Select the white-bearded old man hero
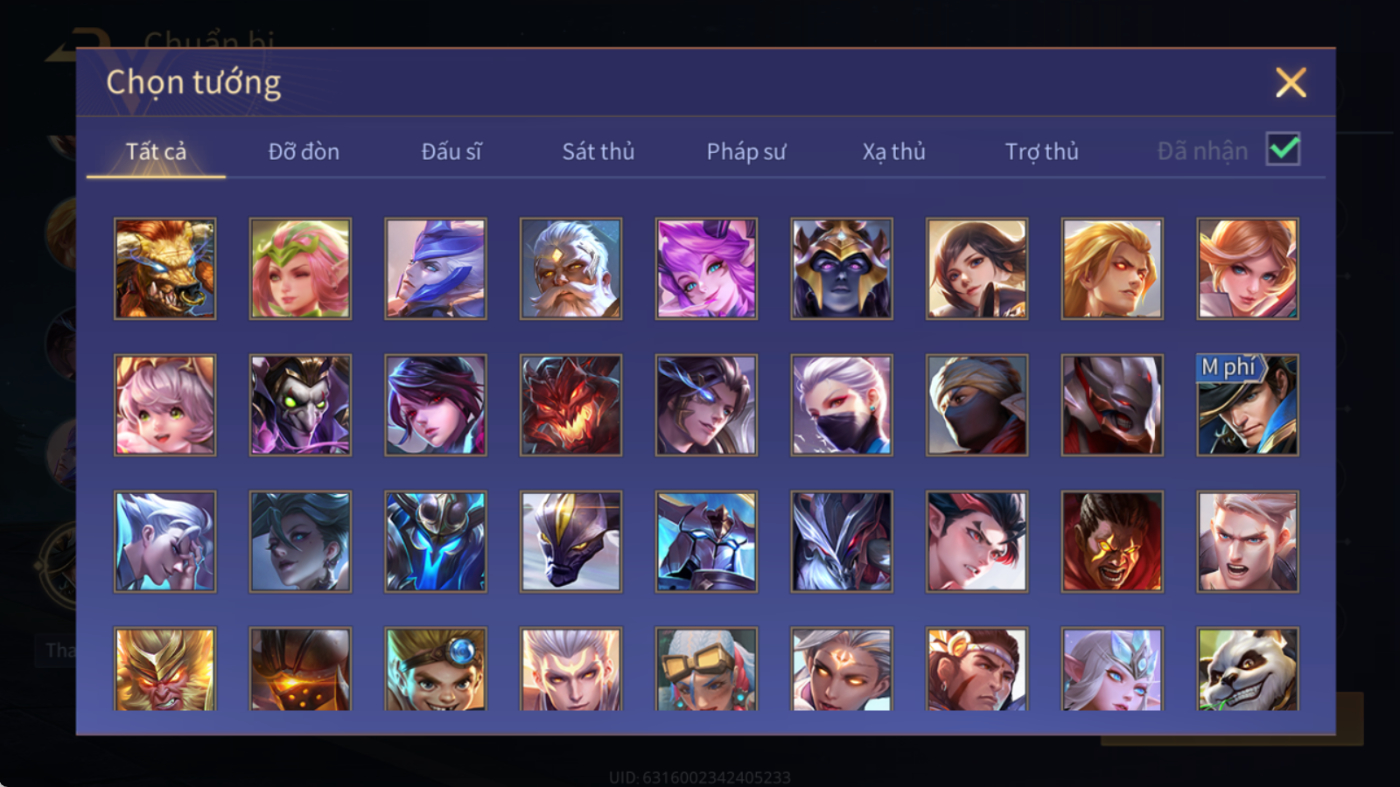The width and height of the screenshot is (1400, 787). point(571,269)
